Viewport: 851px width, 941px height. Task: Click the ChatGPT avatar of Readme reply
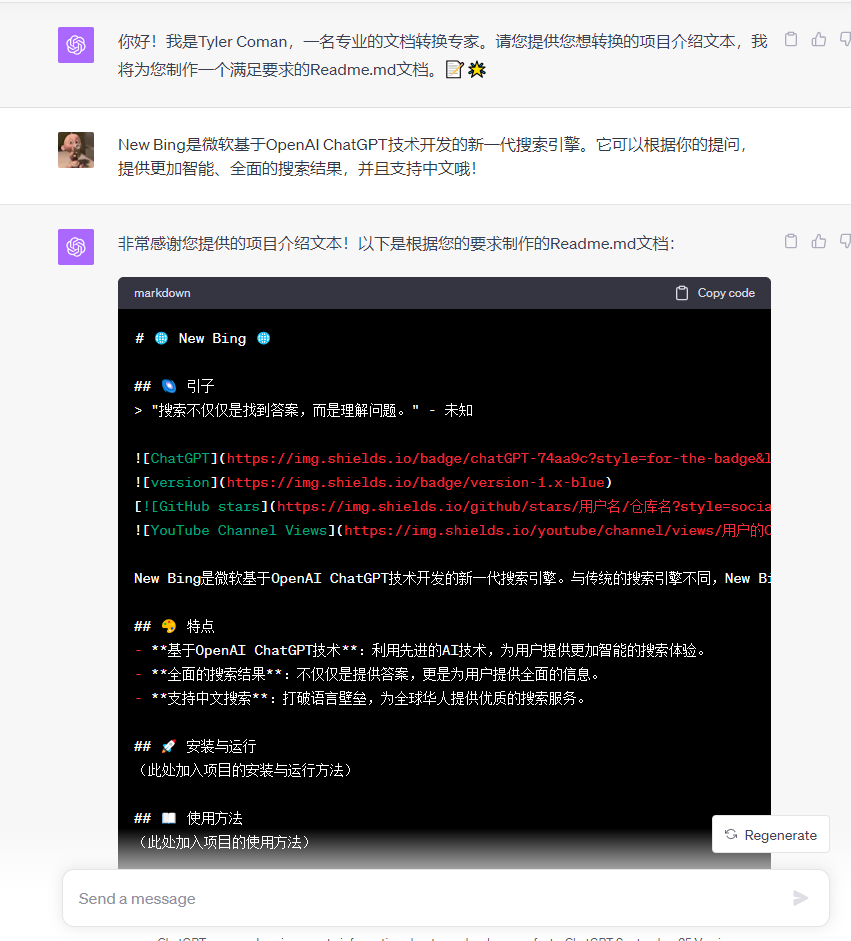76,247
